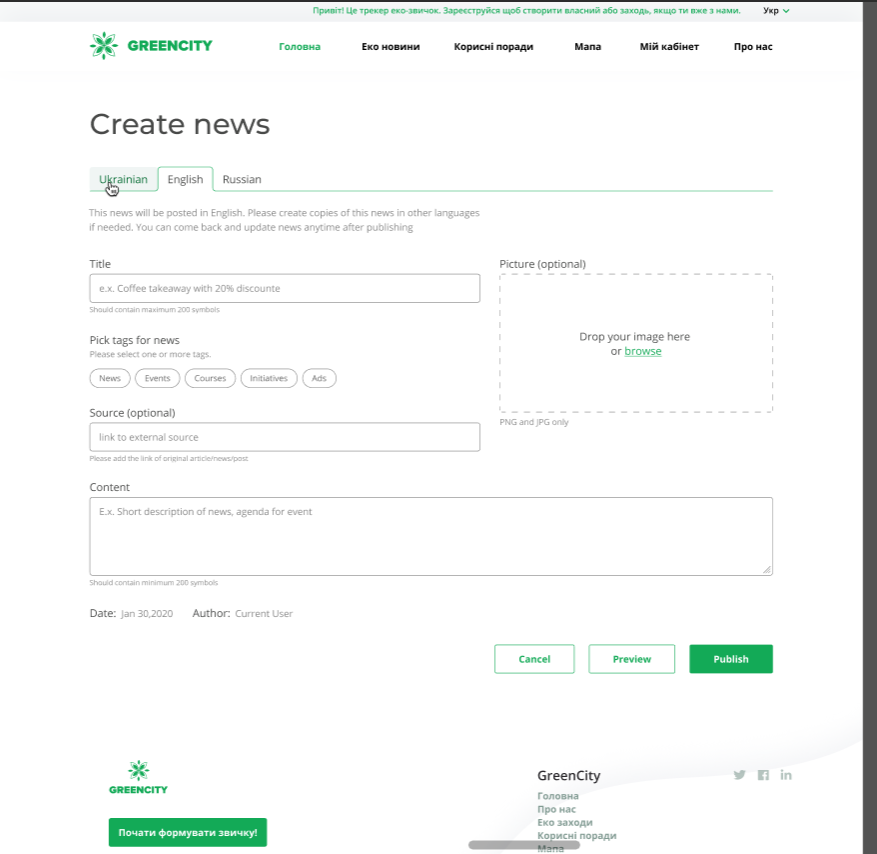Click the browse link to upload a picture
877x854 pixels.
643,351
